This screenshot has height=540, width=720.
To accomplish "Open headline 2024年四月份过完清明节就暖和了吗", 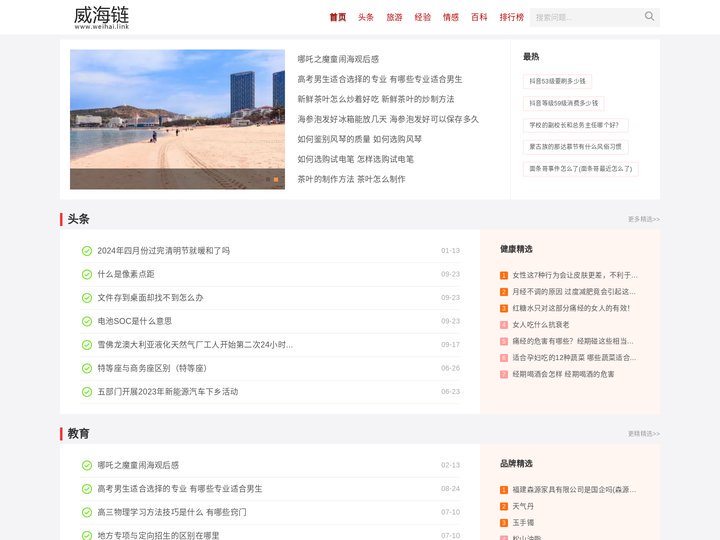I will [163, 251].
